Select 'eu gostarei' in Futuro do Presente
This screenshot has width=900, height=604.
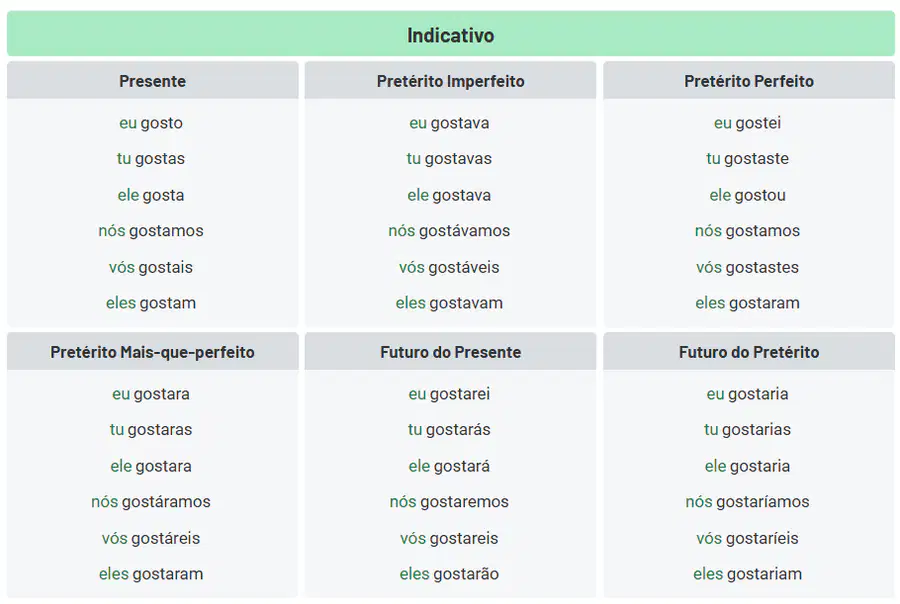[x=449, y=394]
